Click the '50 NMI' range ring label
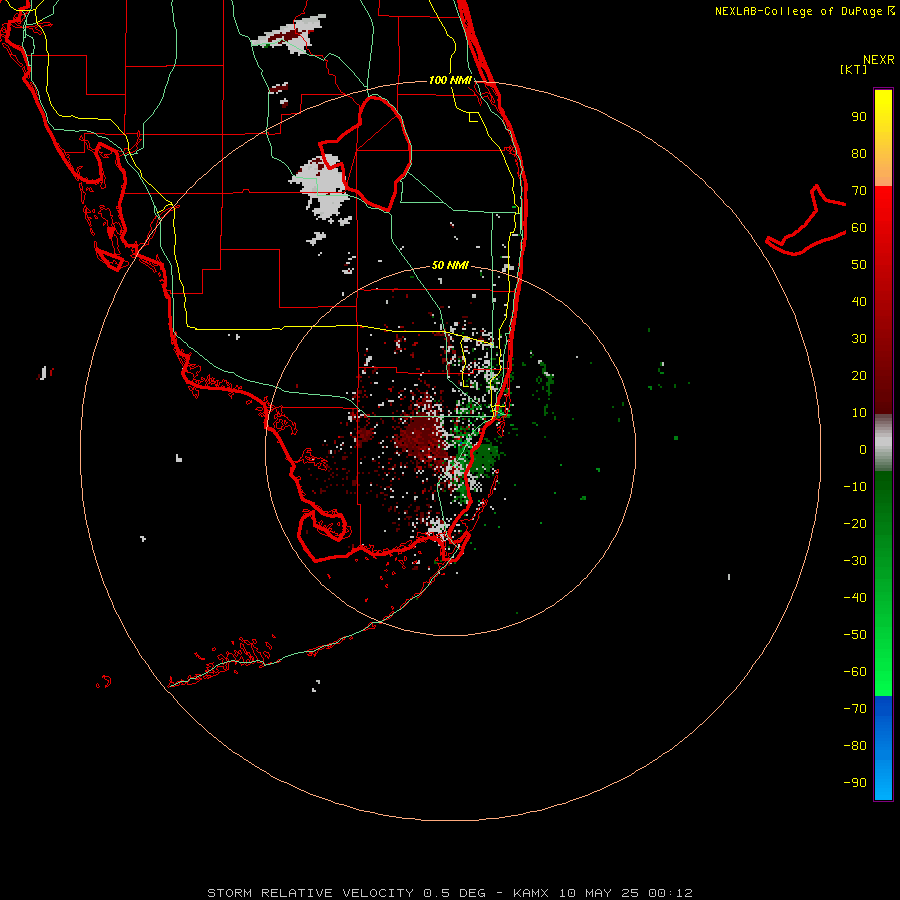Image resolution: width=900 pixels, height=900 pixels. 450,265
